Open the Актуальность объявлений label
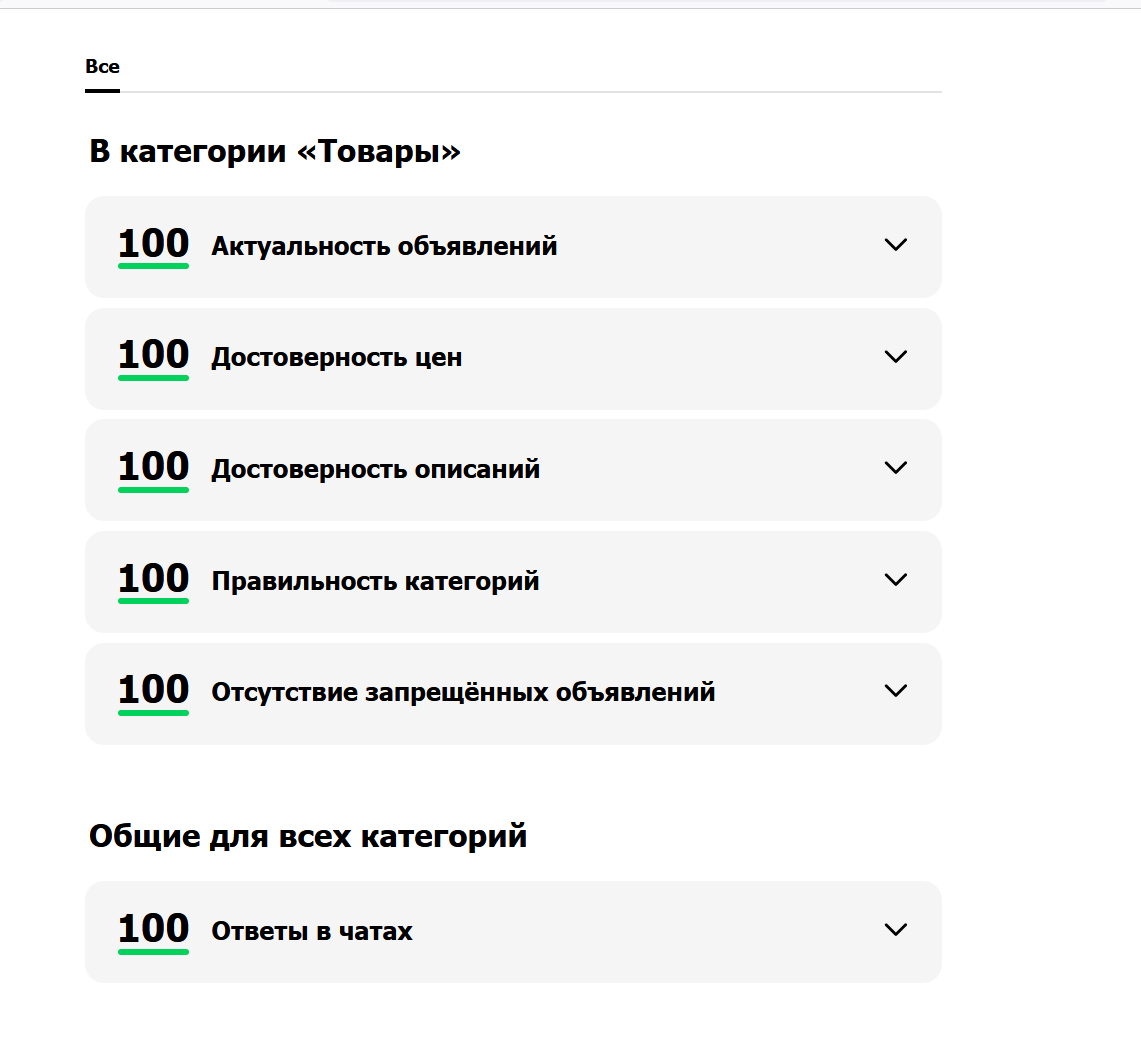Image resolution: width=1141 pixels, height=1057 pixels. [384, 247]
